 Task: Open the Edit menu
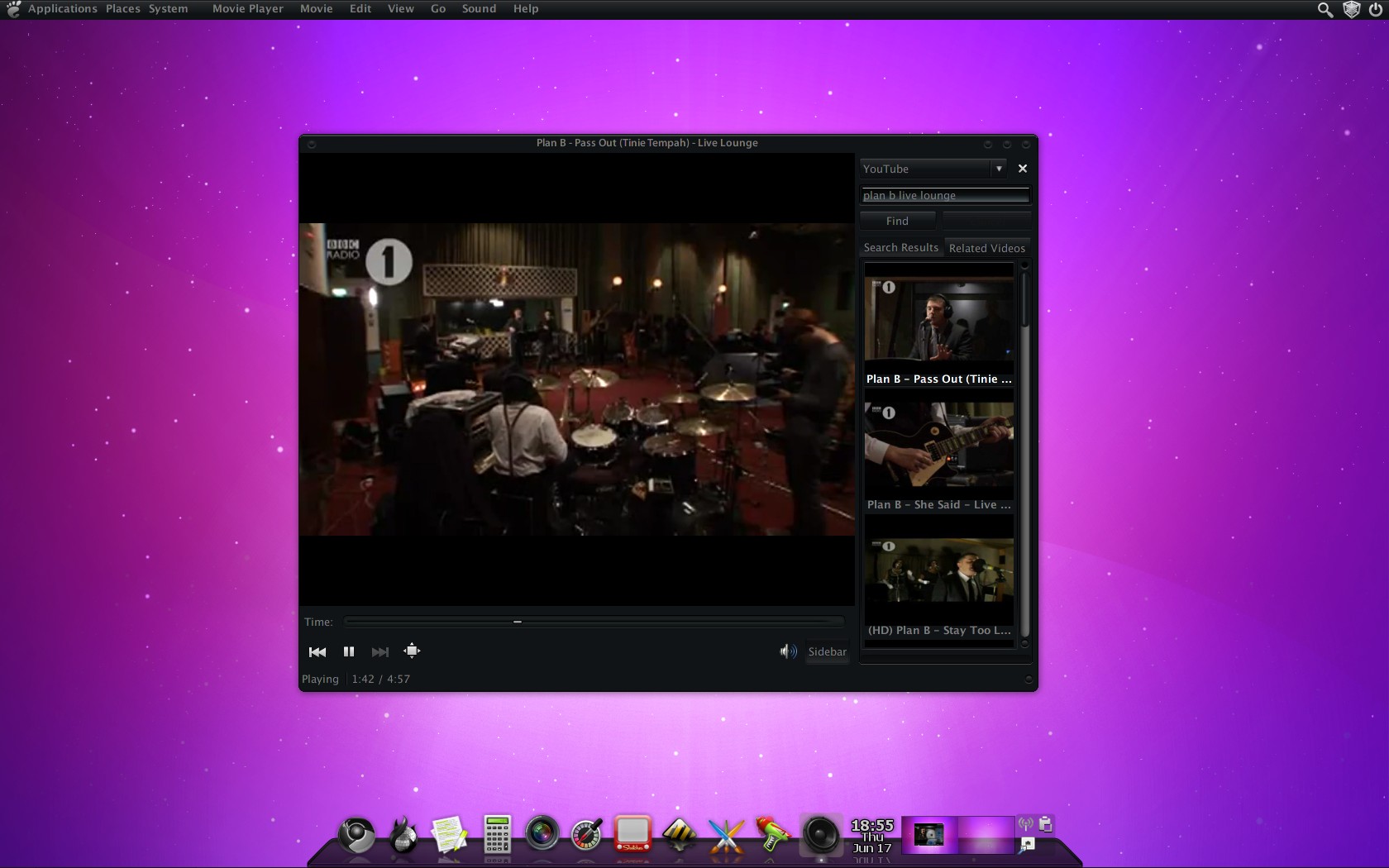coord(360,8)
